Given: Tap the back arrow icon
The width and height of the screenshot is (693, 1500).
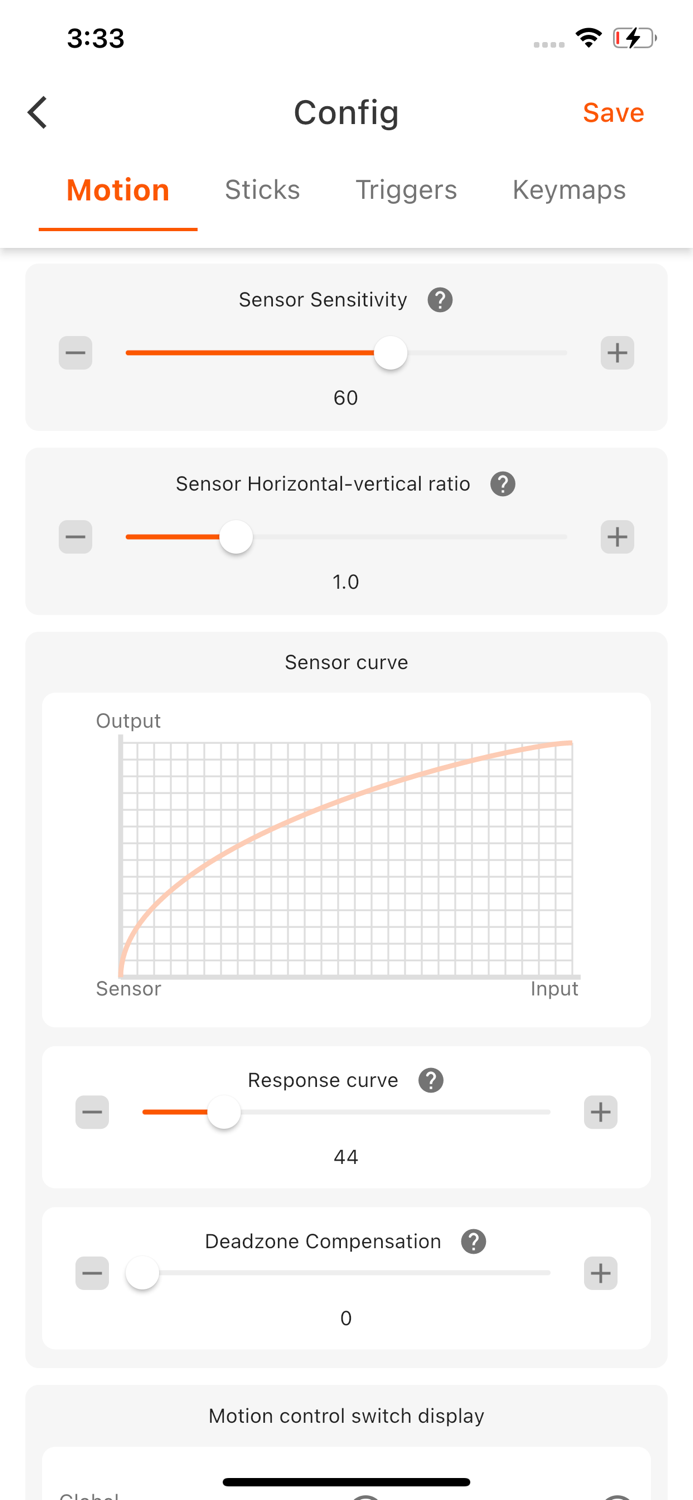Looking at the screenshot, I should [x=38, y=113].
